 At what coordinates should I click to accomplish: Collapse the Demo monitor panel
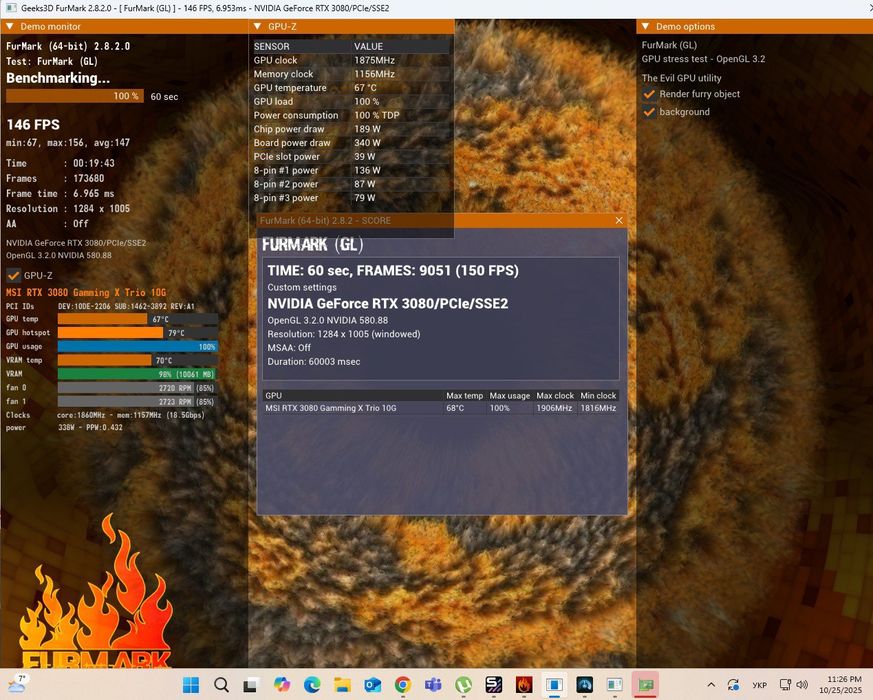(x=10, y=26)
